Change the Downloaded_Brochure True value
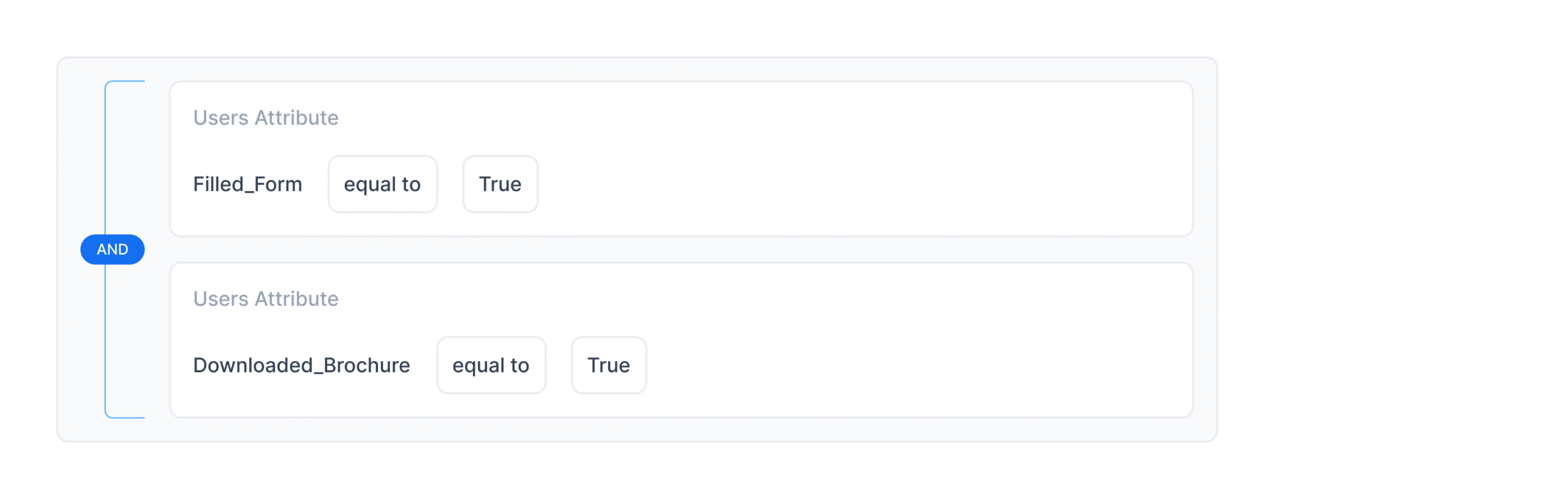This screenshot has height=499, width=1568. [608, 365]
